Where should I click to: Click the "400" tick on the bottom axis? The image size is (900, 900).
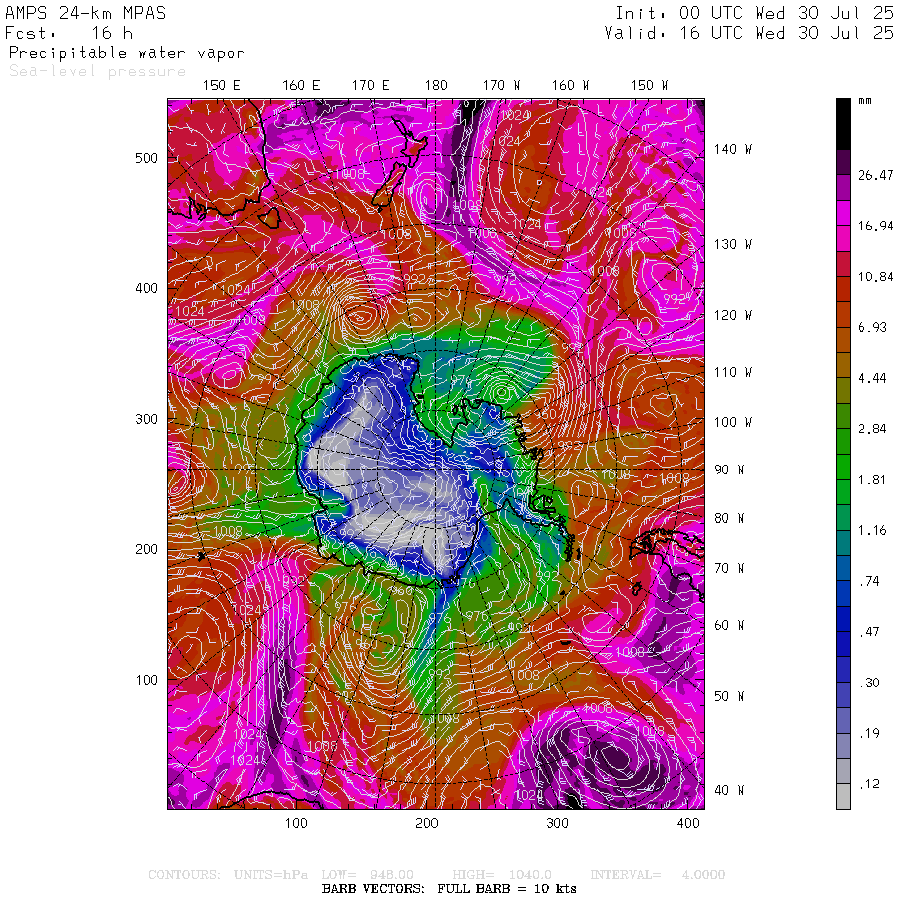pyautogui.click(x=688, y=824)
